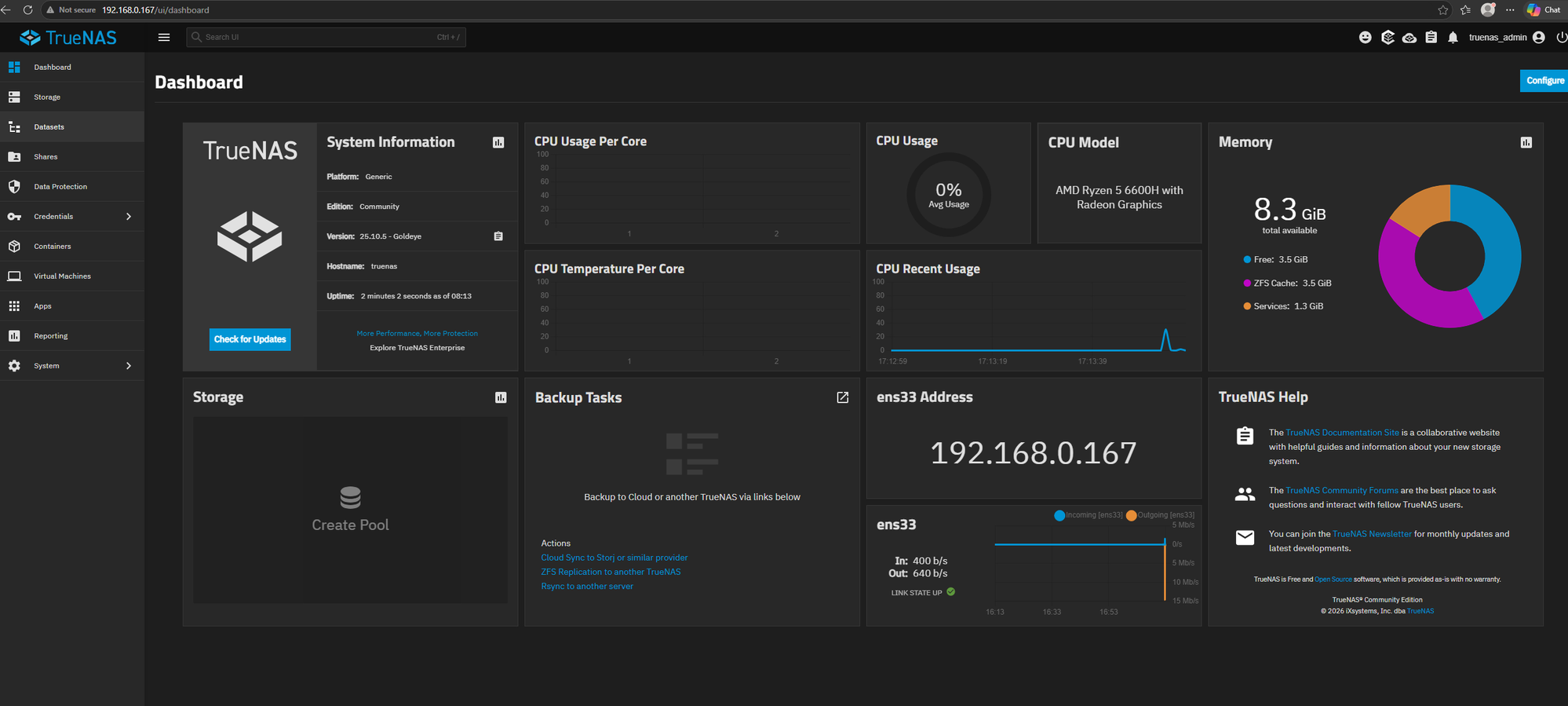
Task: Click the Outgoing [ens33] orange legend dot
Action: pyautogui.click(x=1131, y=515)
